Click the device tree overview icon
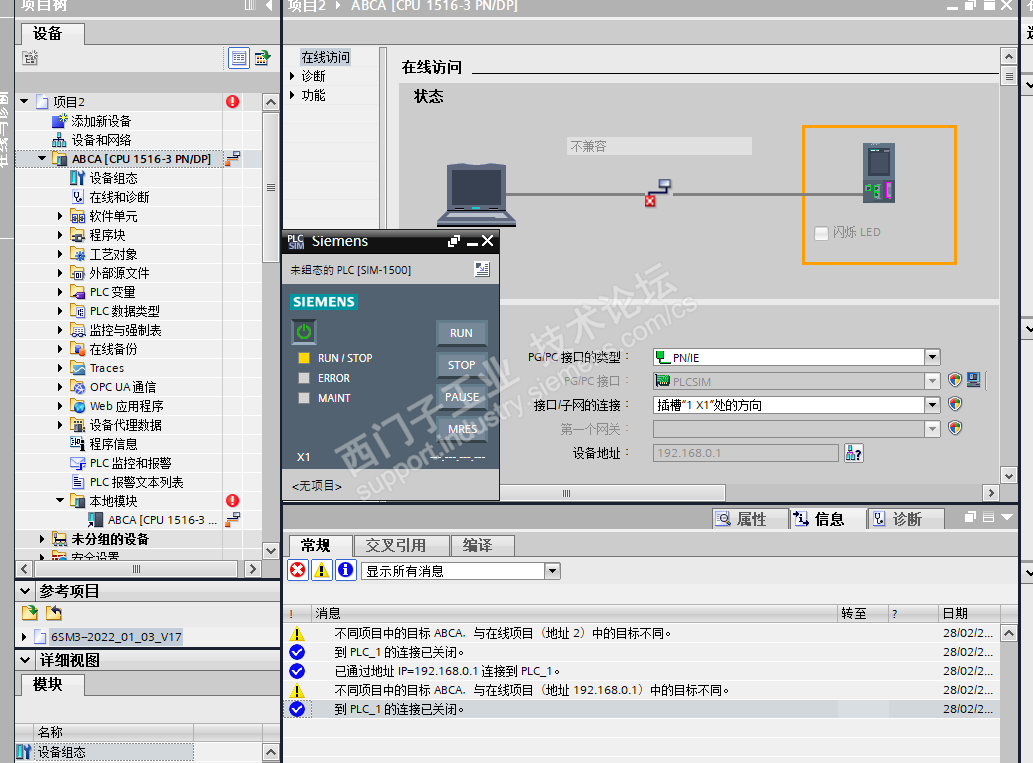This screenshot has height=763, width=1033. pyautogui.click(x=30, y=58)
